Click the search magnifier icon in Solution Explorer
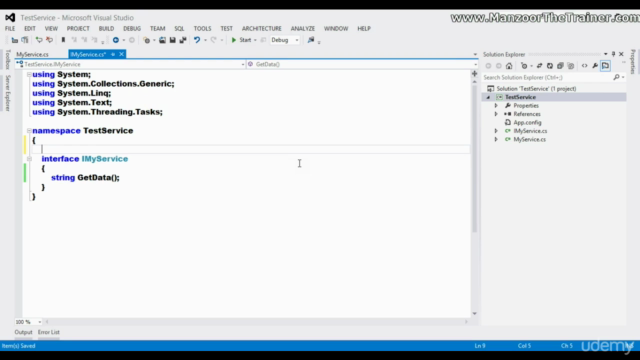 coord(616,77)
